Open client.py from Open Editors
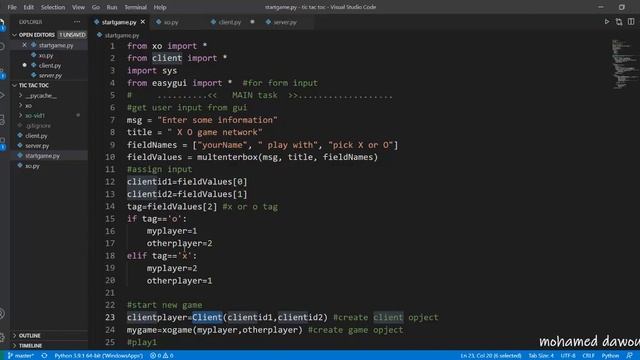The image size is (640, 360). 50,65
